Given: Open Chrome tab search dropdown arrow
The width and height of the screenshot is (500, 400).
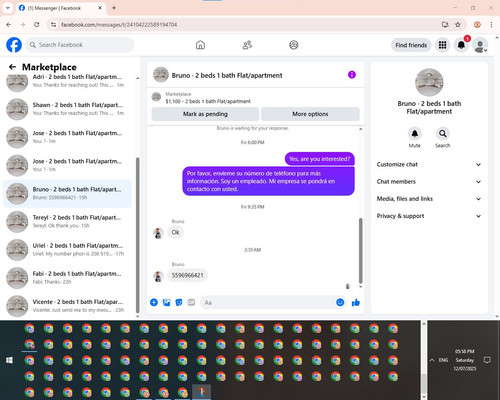Looking at the screenshot, I should click(x=8, y=8).
